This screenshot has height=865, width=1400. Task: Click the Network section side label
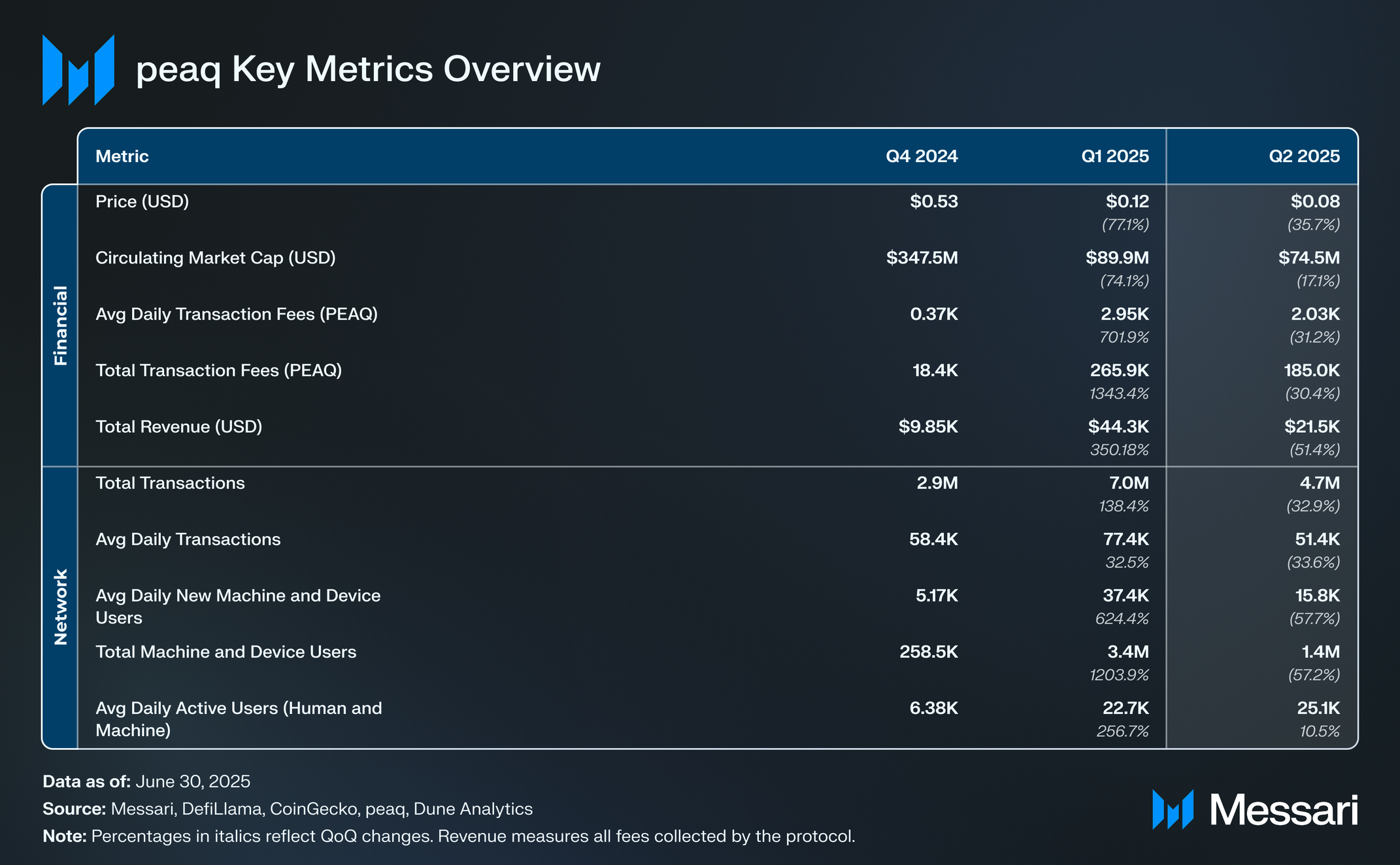coord(60,607)
